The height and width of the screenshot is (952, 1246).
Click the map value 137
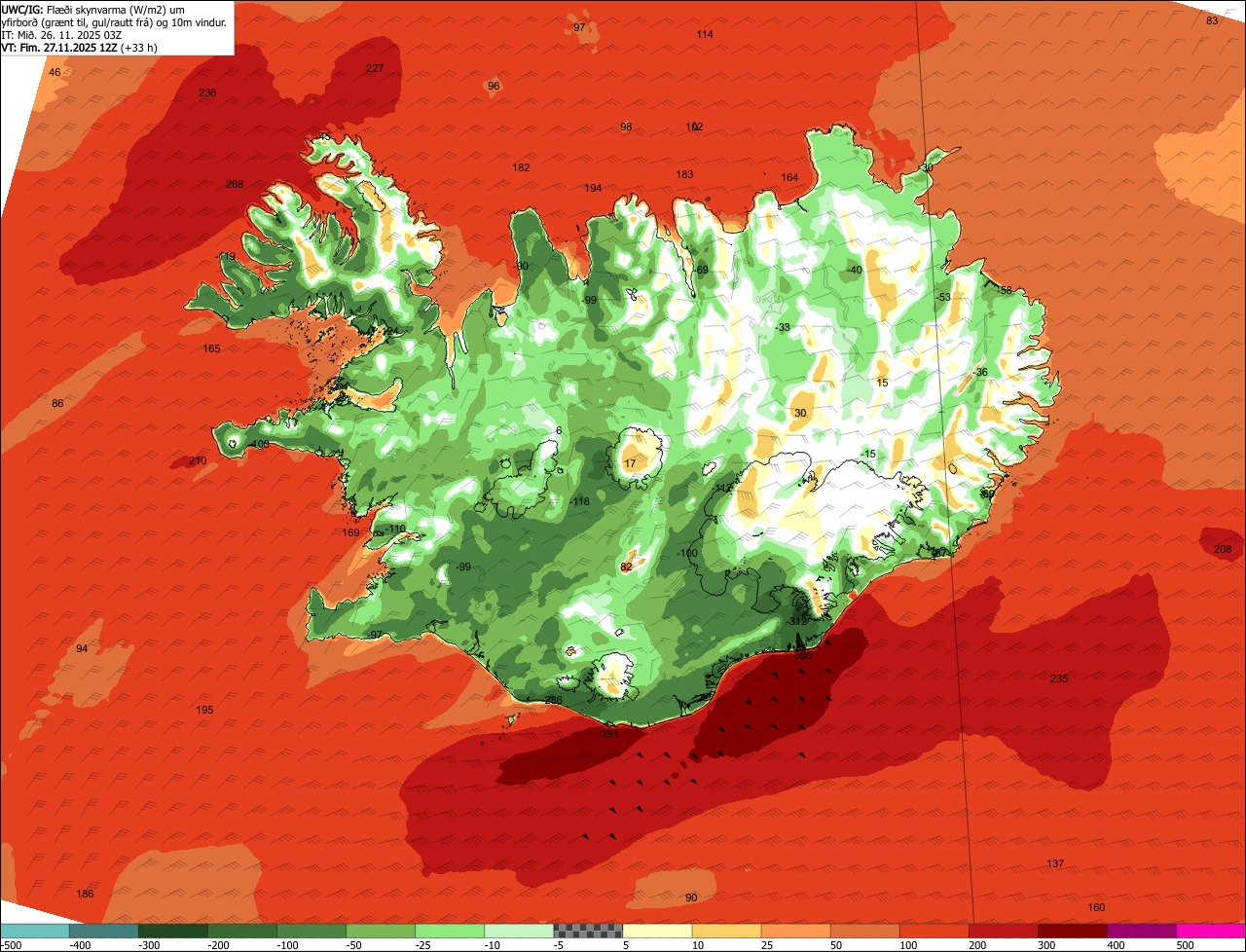[x=1055, y=863]
